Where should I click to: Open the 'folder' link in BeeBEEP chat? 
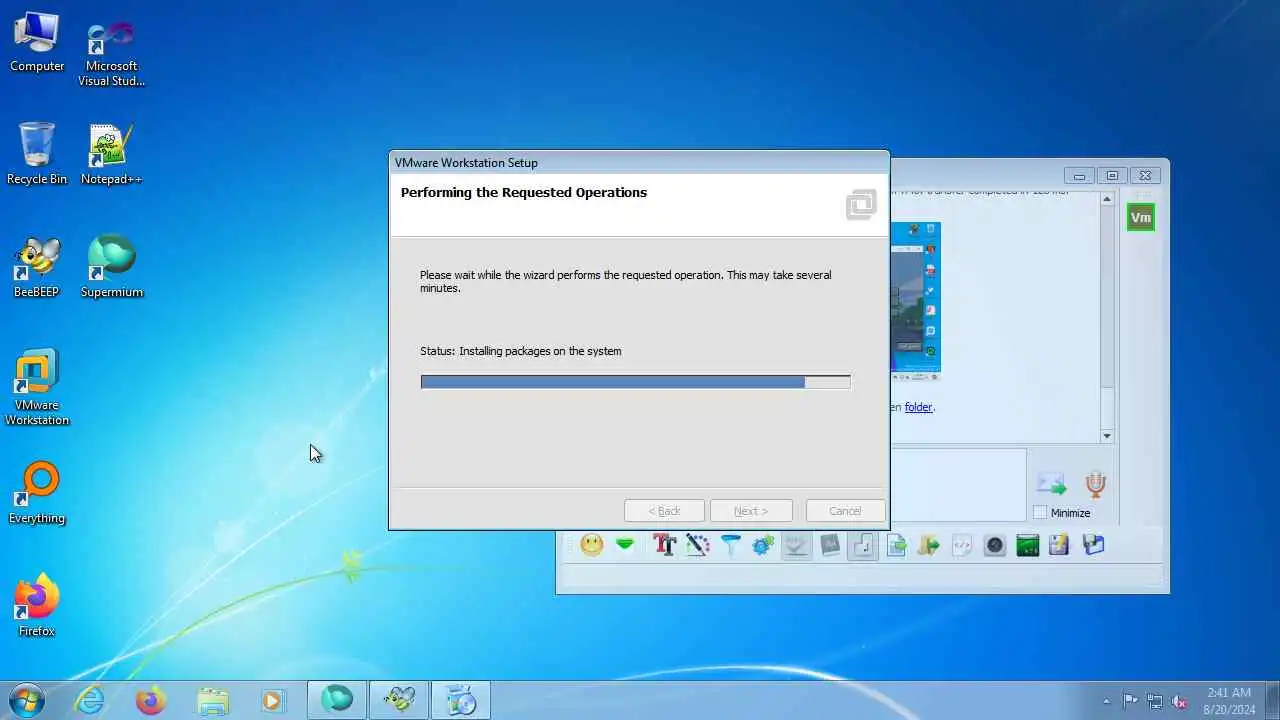pos(918,407)
